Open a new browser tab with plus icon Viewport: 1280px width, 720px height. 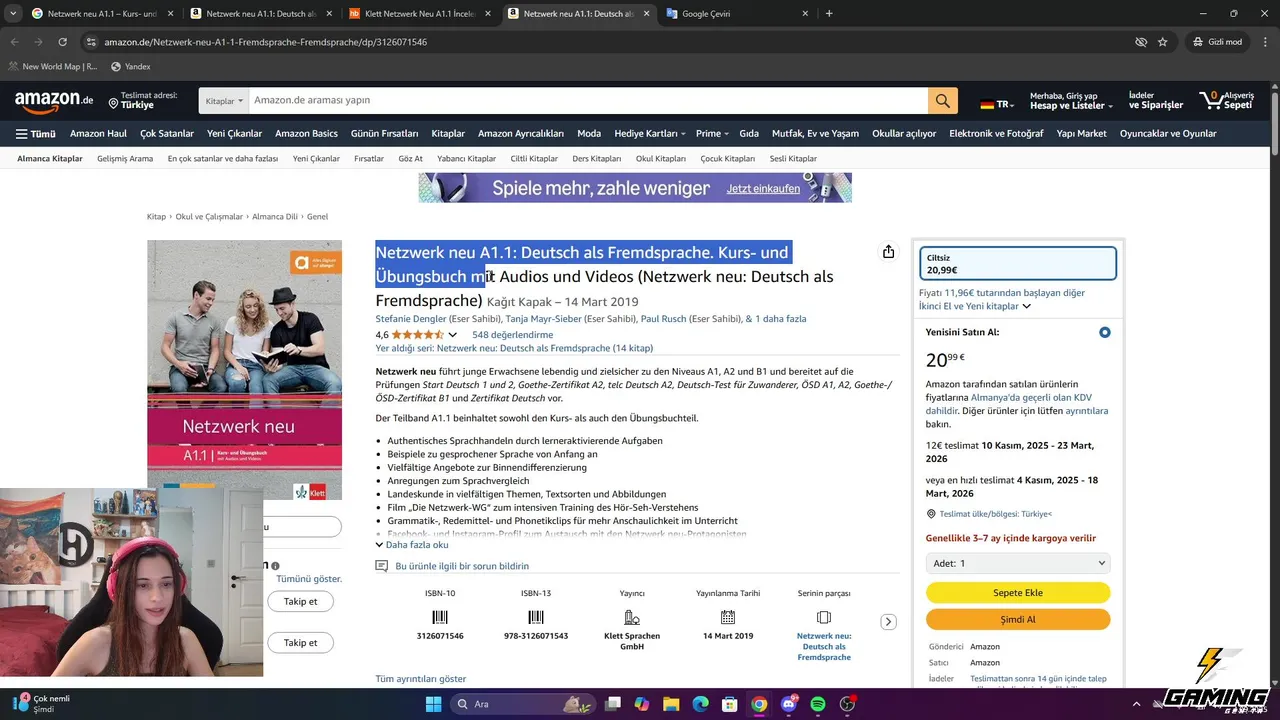pyautogui.click(x=828, y=13)
